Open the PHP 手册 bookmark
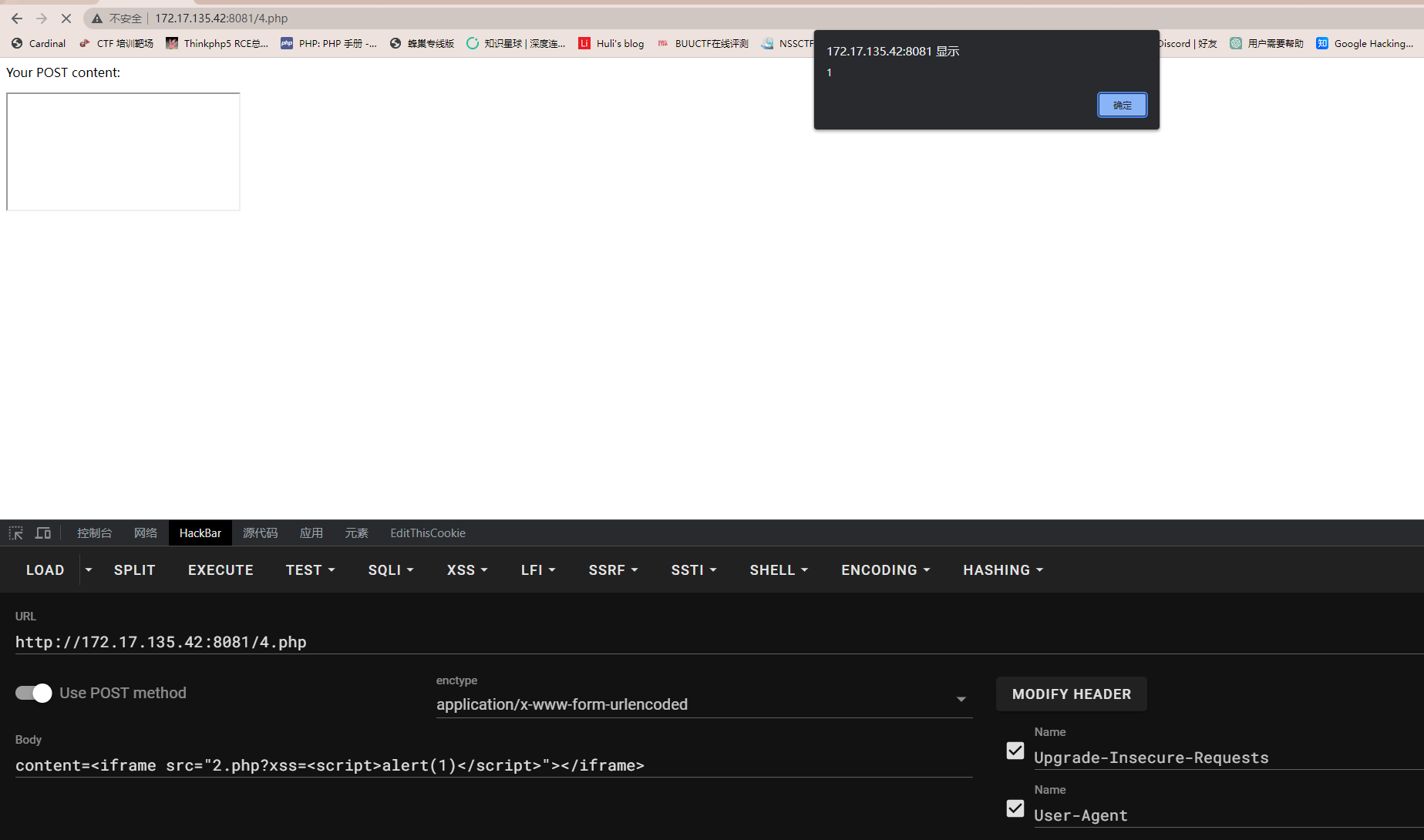This screenshot has width=1424, height=840. tap(329, 44)
